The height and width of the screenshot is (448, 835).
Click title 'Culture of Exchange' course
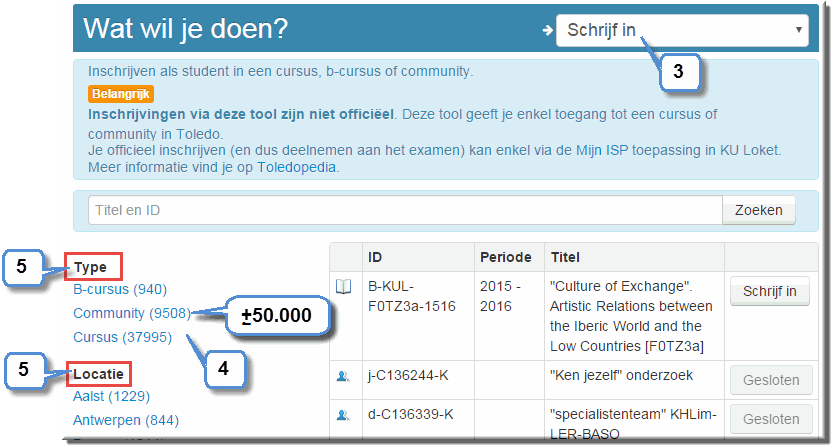click(x=631, y=316)
